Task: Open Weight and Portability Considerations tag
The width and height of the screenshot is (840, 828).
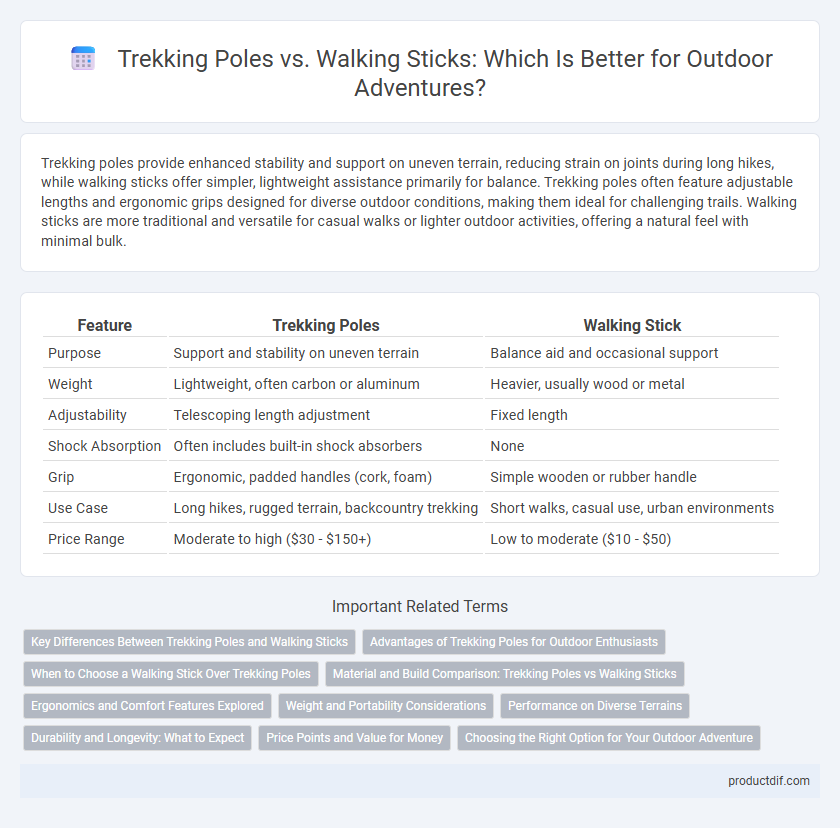Action: click(386, 706)
